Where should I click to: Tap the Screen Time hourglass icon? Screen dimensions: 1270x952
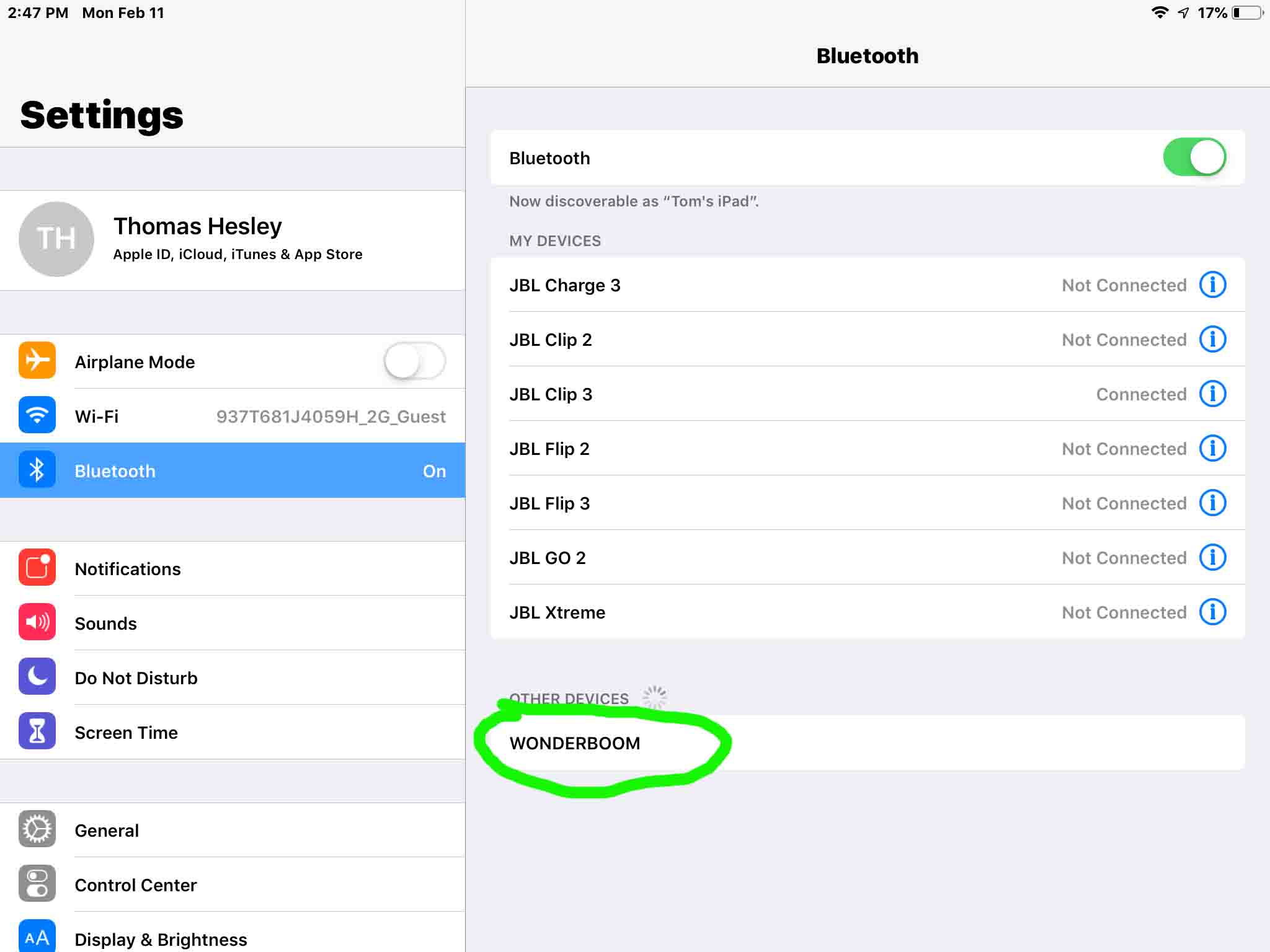[37, 731]
